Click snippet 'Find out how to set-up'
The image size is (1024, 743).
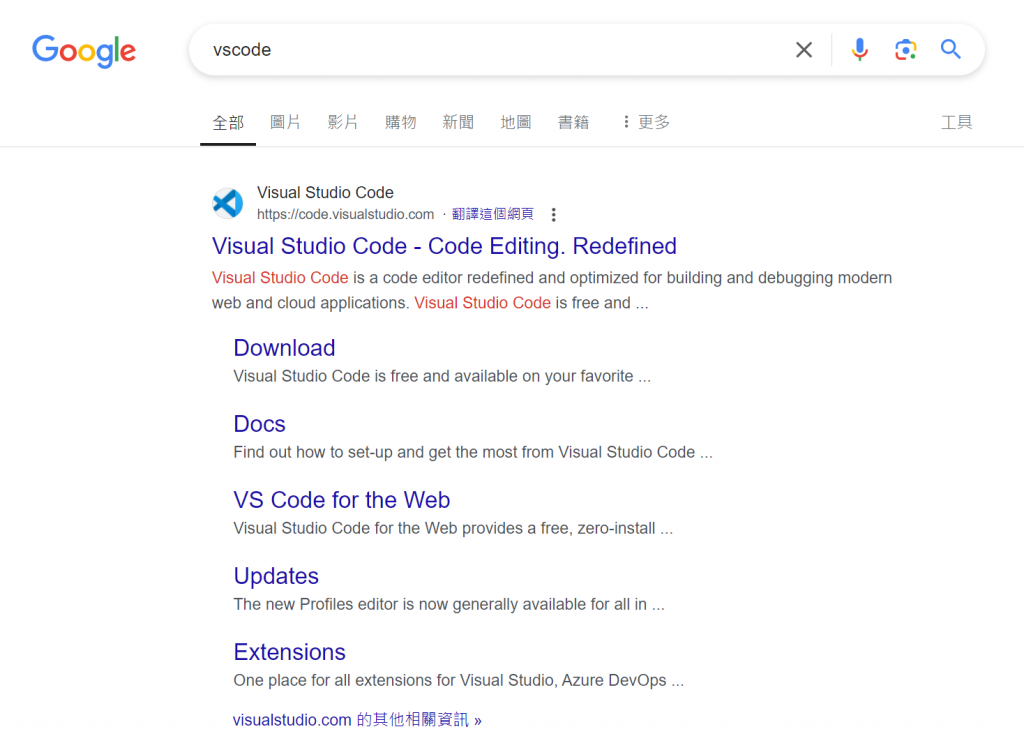click(x=473, y=452)
